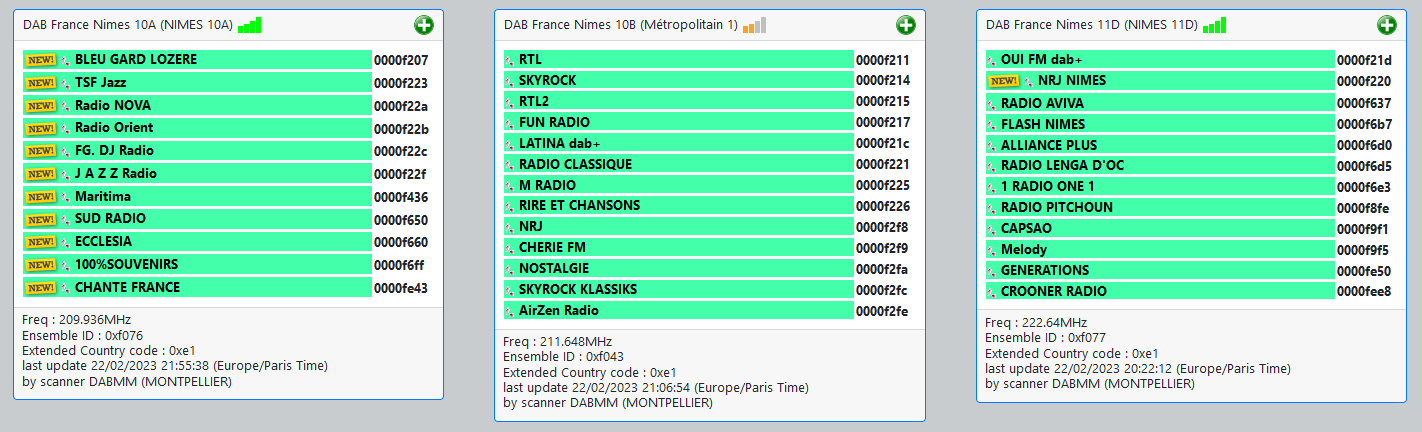Click service ID 0000f220

point(1364,81)
